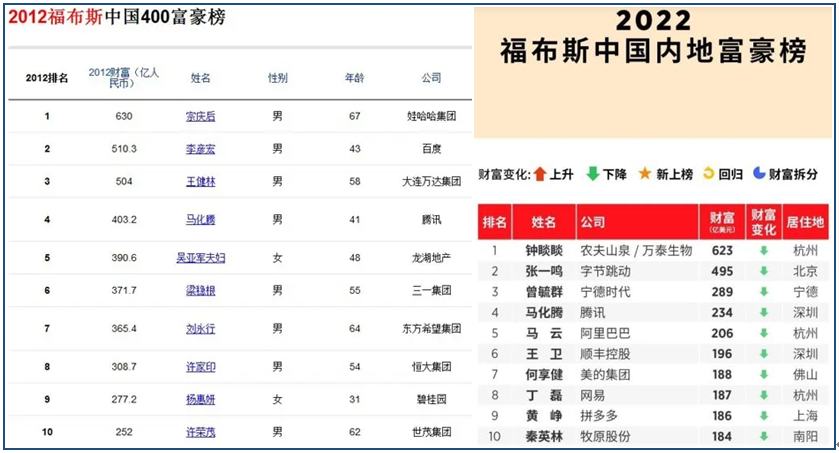Click the 性别 column header

tap(278, 78)
